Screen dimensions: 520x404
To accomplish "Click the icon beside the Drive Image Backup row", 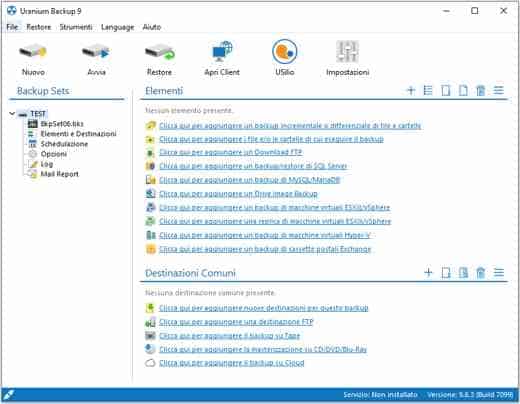I will coord(151,193).
